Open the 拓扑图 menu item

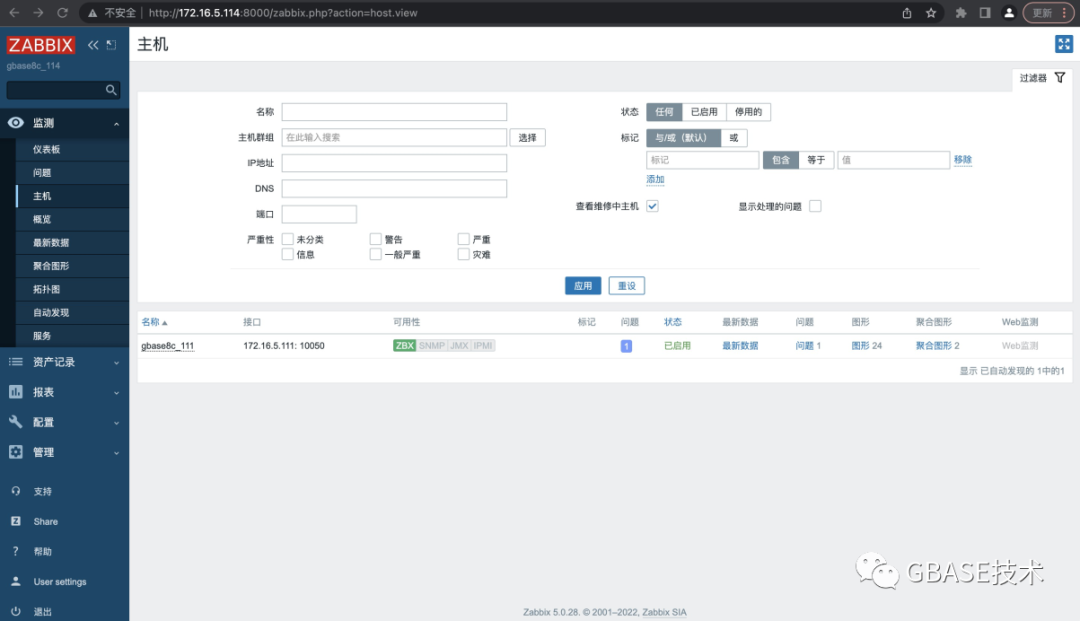(72, 289)
